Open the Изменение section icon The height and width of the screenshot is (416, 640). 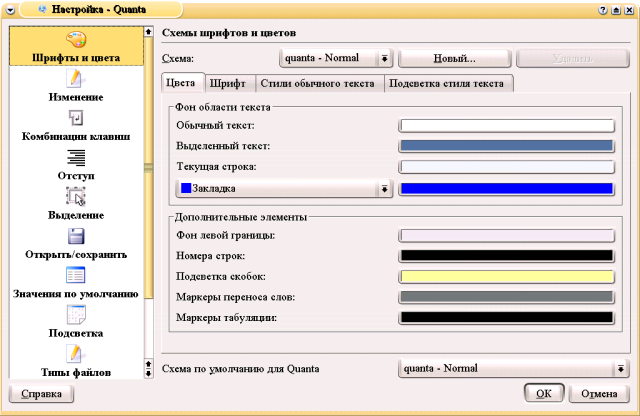[x=75, y=79]
